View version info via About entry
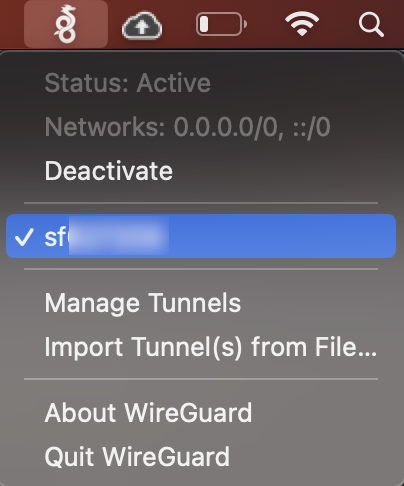The image size is (404, 486). [148, 413]
